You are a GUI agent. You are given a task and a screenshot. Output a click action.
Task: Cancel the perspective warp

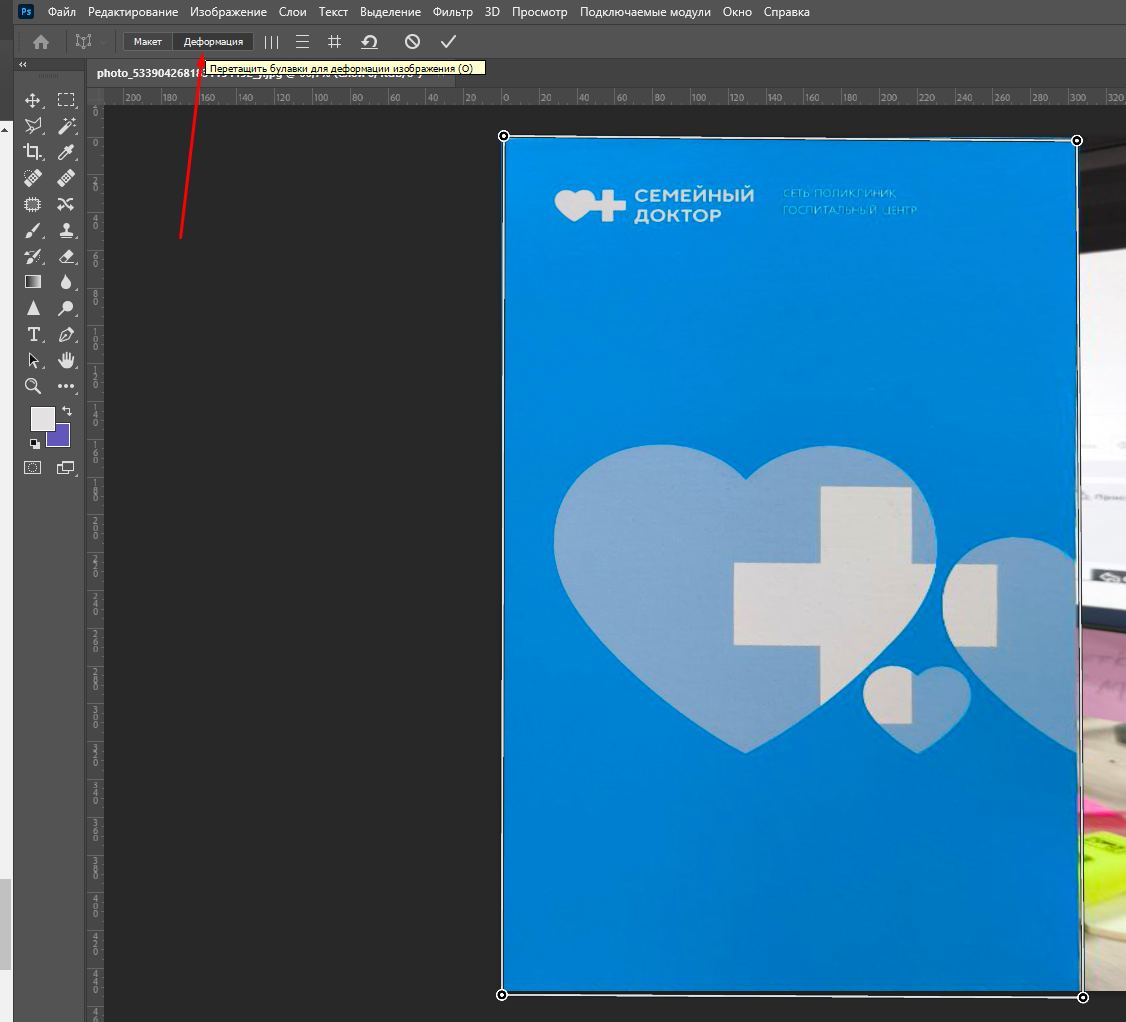click(412, 42)
